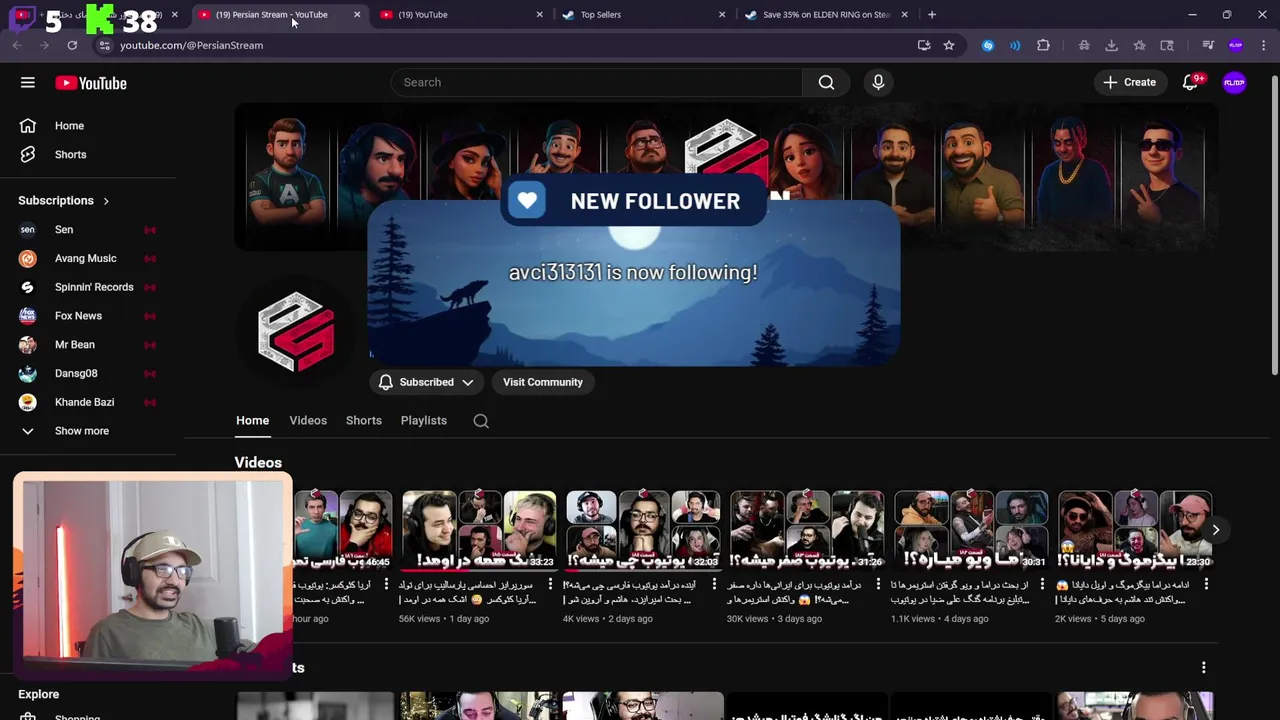Open Chrome three-dot menu

pyautogui.click(x=1264, y=45)
